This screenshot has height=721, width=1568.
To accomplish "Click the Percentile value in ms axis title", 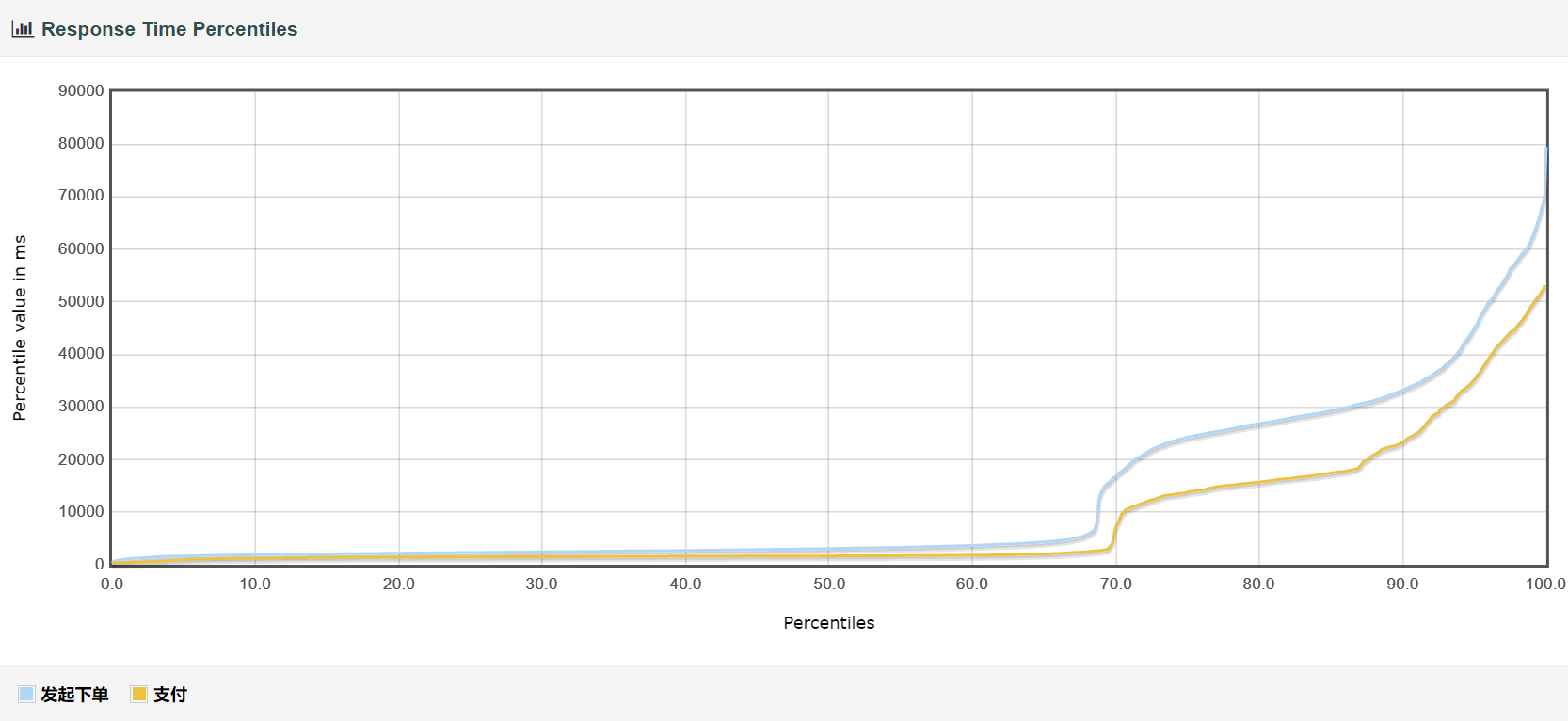I will coord(20,328).
